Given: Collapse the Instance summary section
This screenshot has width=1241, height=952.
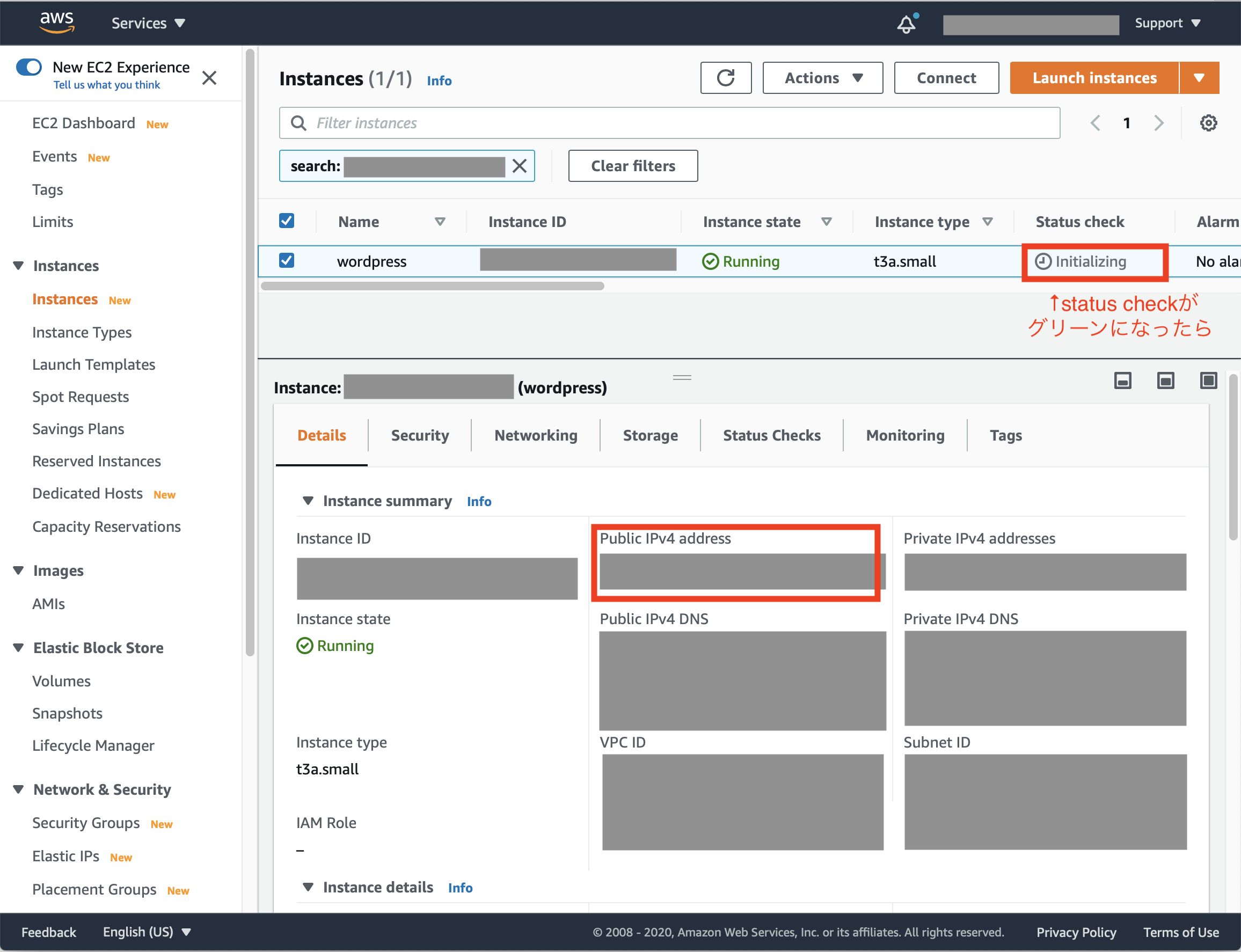Looking at the screenshot, I should click(x=308, y=501).
